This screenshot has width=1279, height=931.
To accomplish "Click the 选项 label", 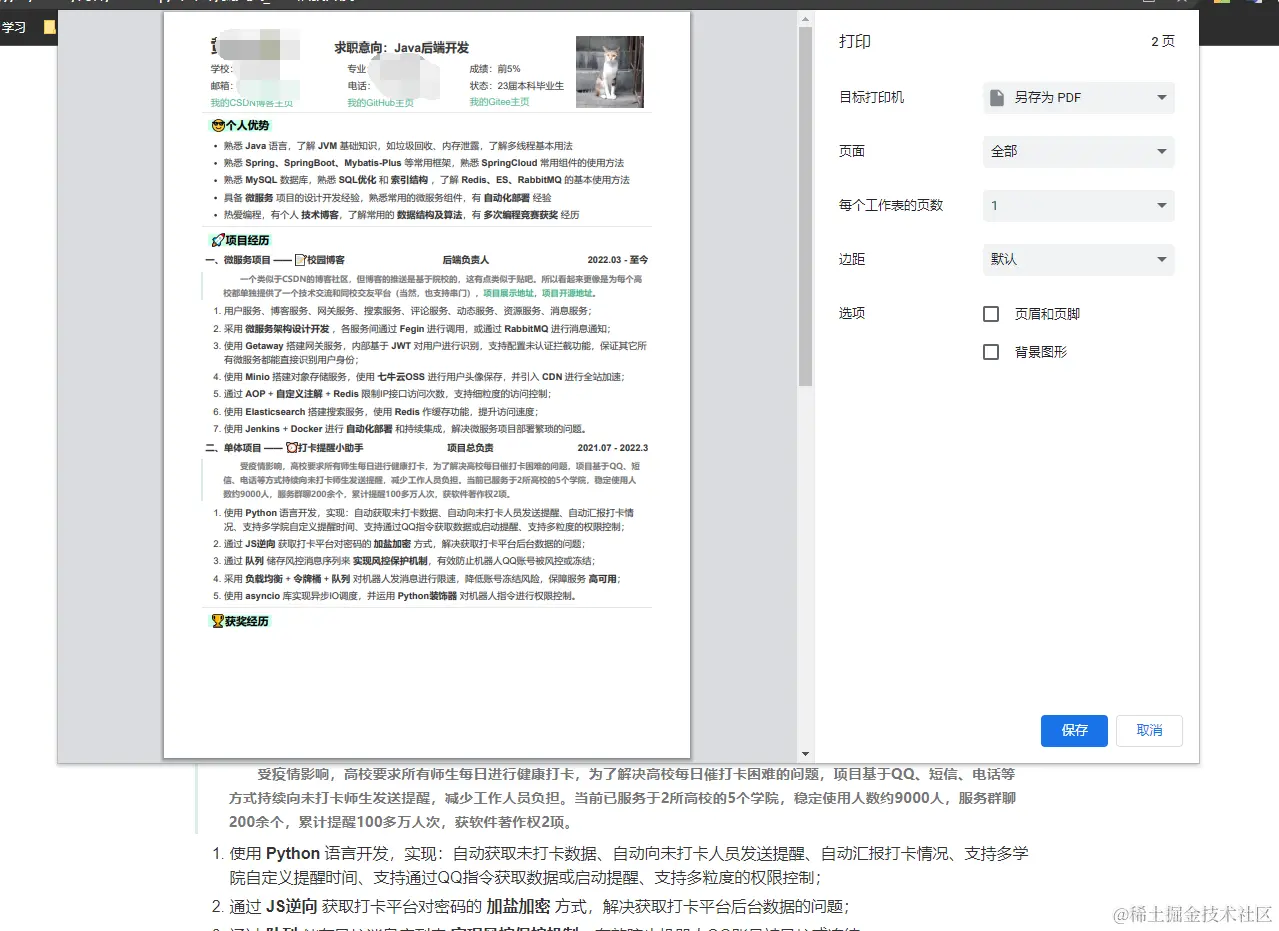I will tap(852, 313).
